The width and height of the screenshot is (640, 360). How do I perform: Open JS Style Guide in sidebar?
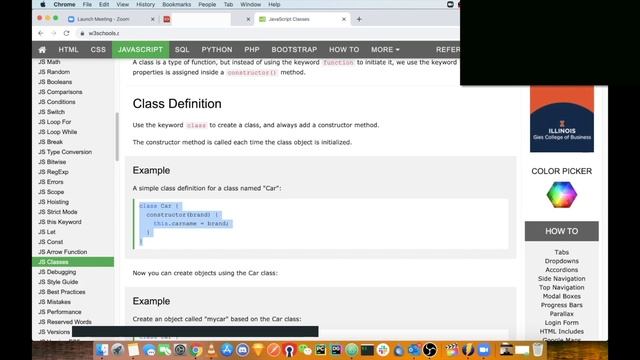pos(58,282)
